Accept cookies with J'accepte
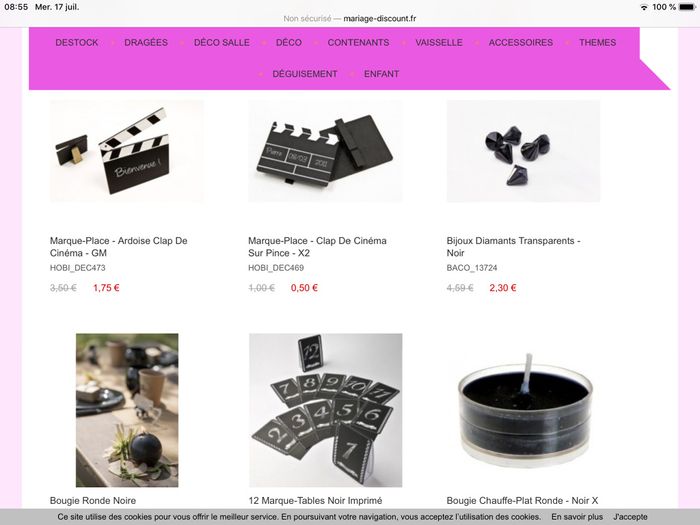Viewport: 700px width, 525px height. (x=630, y=517)
